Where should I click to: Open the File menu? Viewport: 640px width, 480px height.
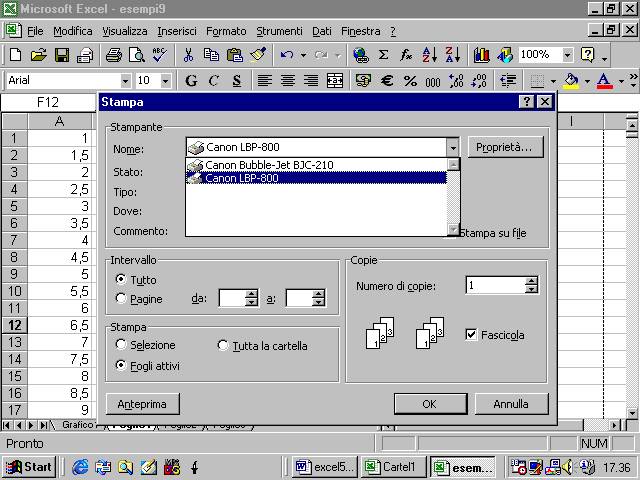coord(35,31)
